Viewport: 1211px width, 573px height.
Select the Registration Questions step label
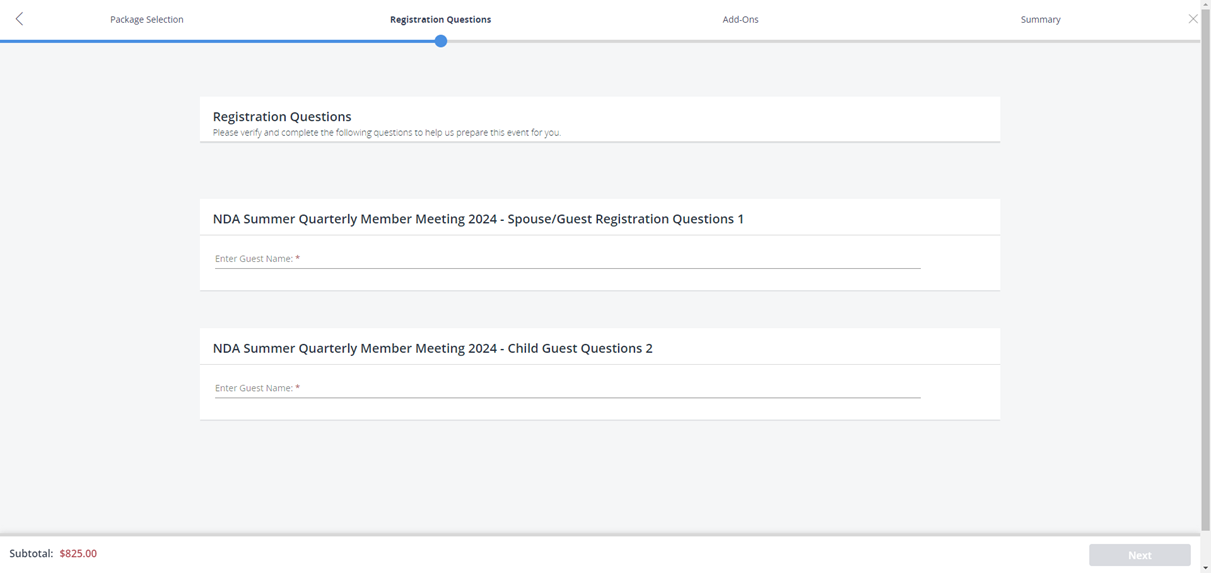[x=440, y=20]
